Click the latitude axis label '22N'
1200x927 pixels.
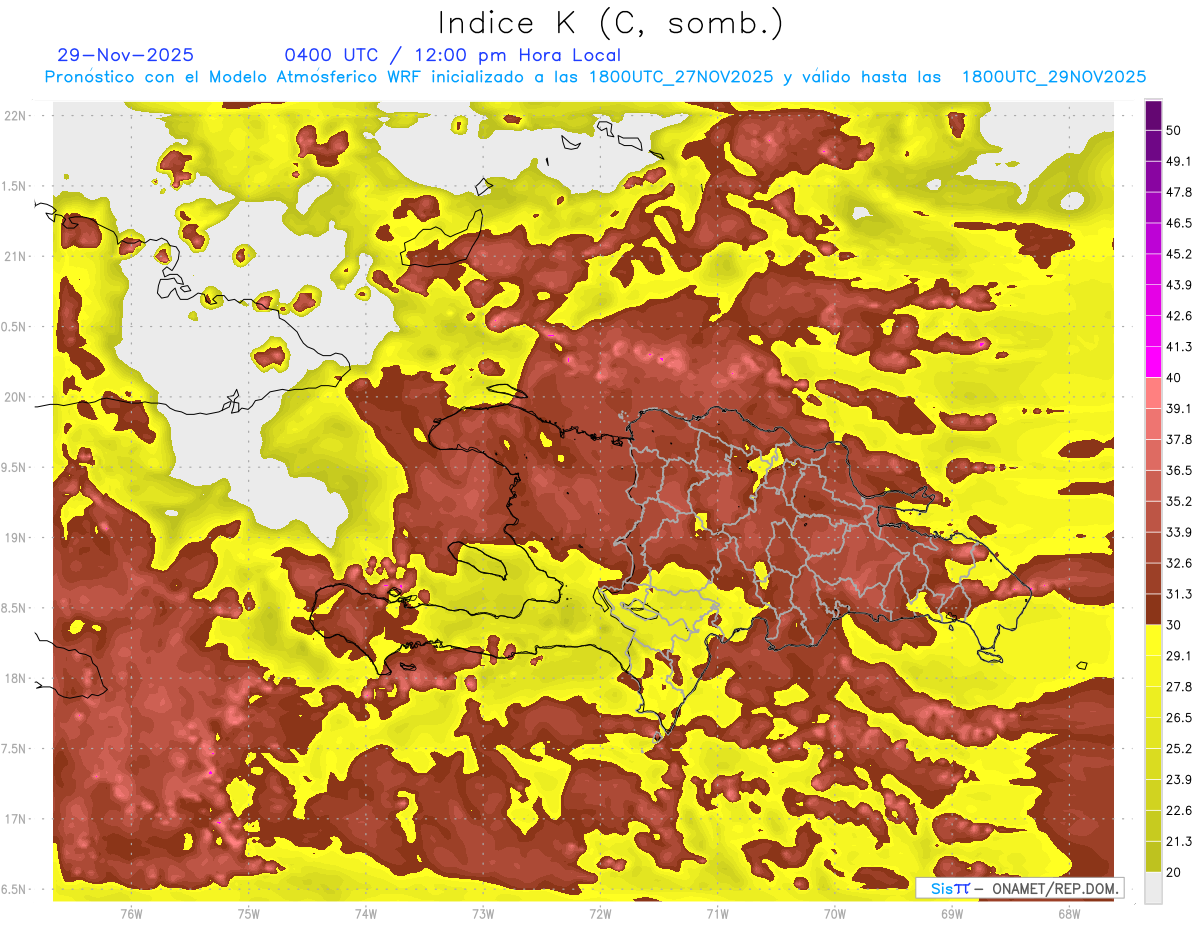(x=15, y=116)
